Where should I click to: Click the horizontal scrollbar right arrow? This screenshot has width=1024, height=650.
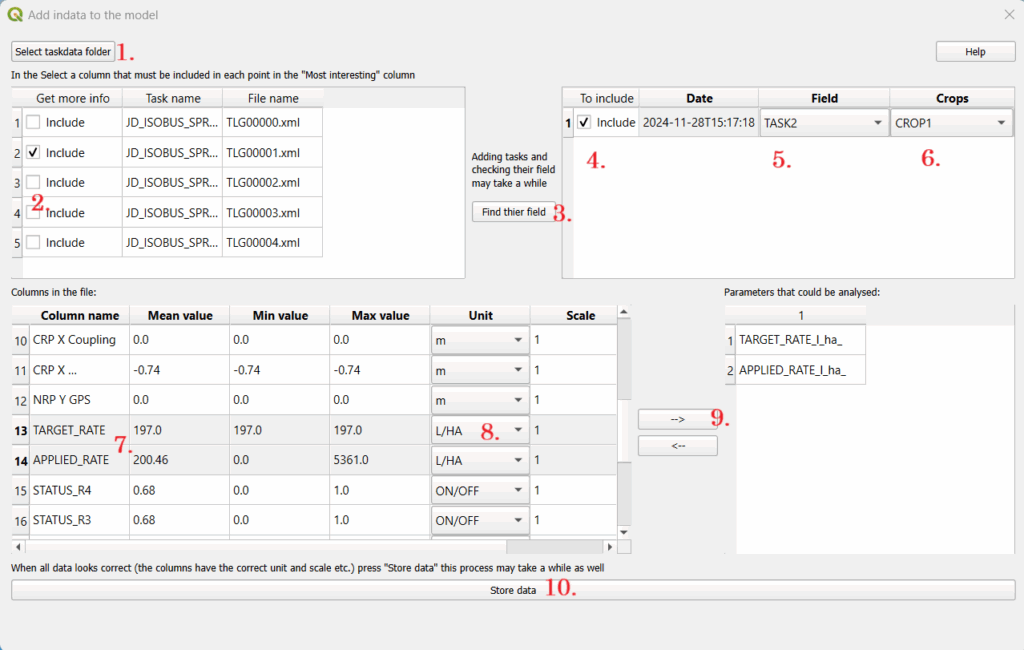point(610,547)
